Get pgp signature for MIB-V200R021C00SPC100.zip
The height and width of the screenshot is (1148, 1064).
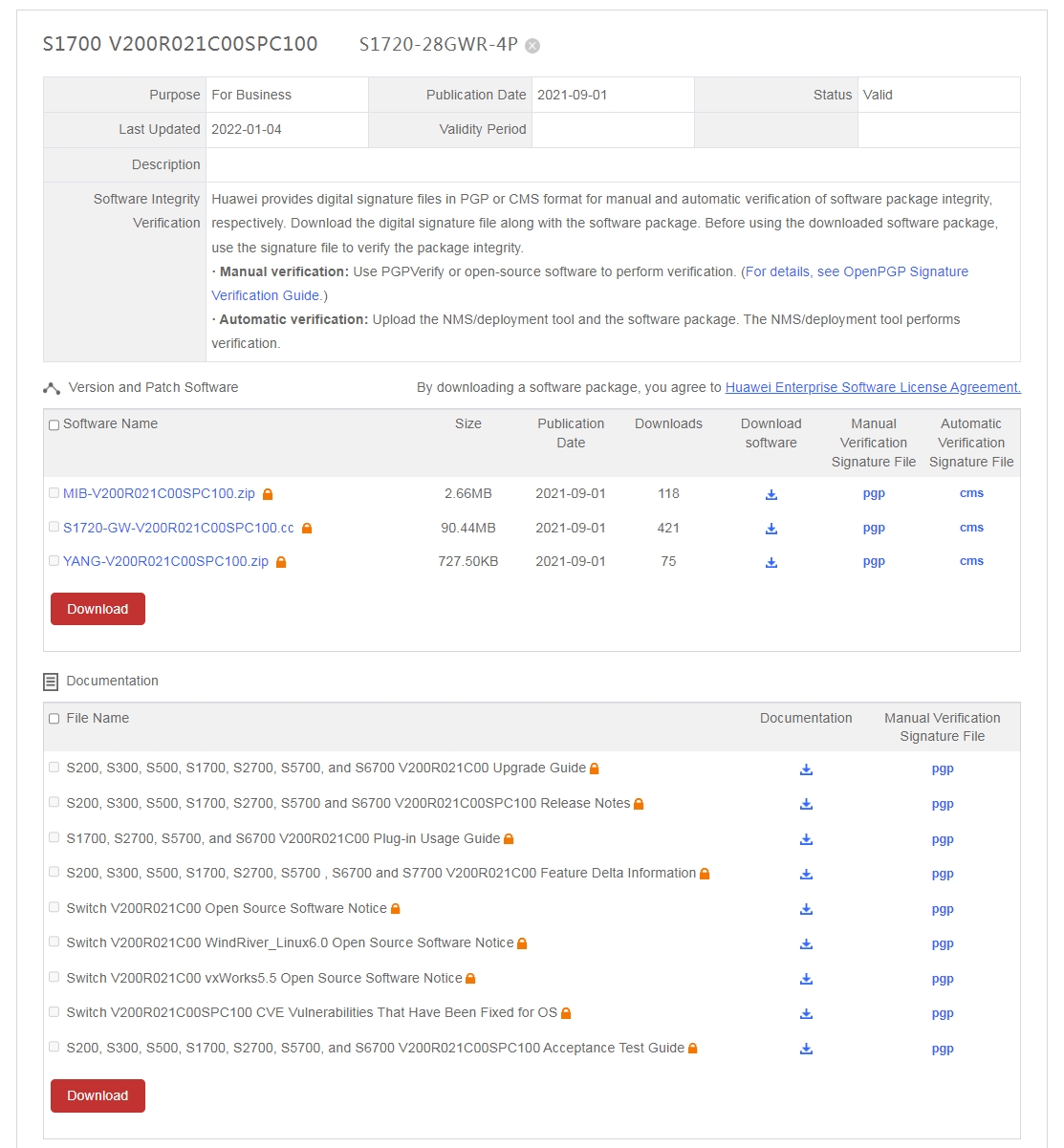click(874, 494)
